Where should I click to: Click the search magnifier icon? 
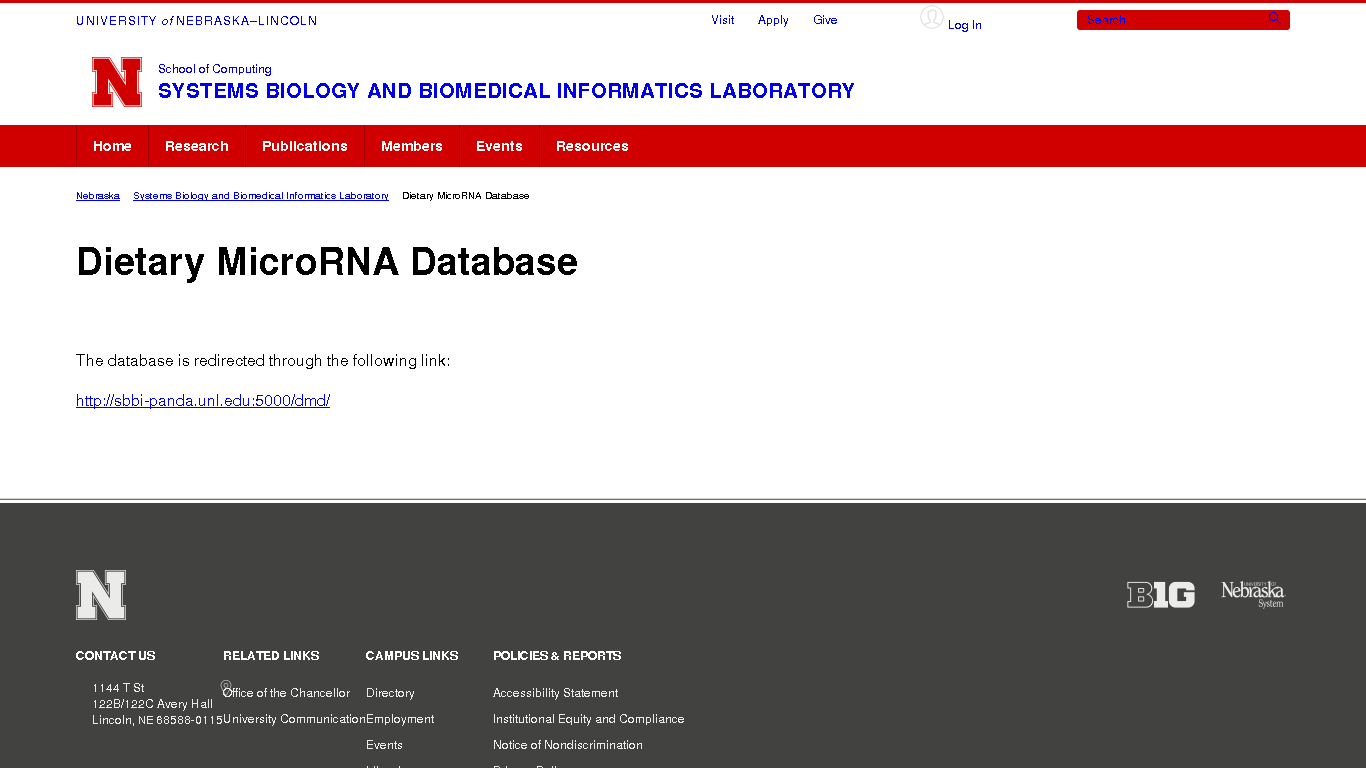[1274, 19]
